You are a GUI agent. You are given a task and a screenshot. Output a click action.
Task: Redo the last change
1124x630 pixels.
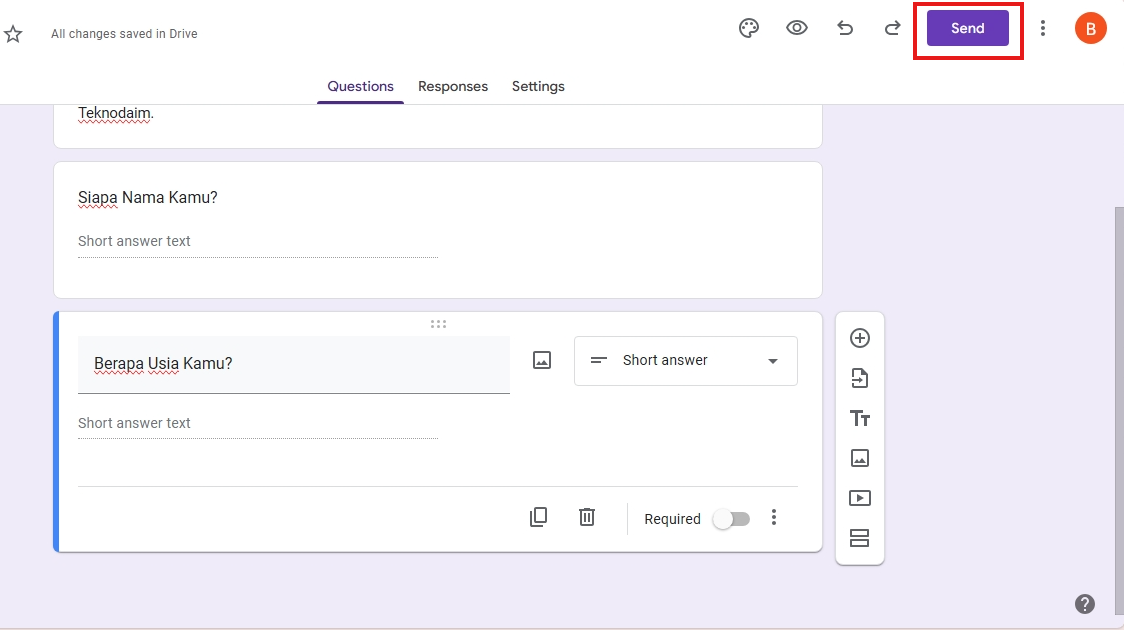pos(892,28)
